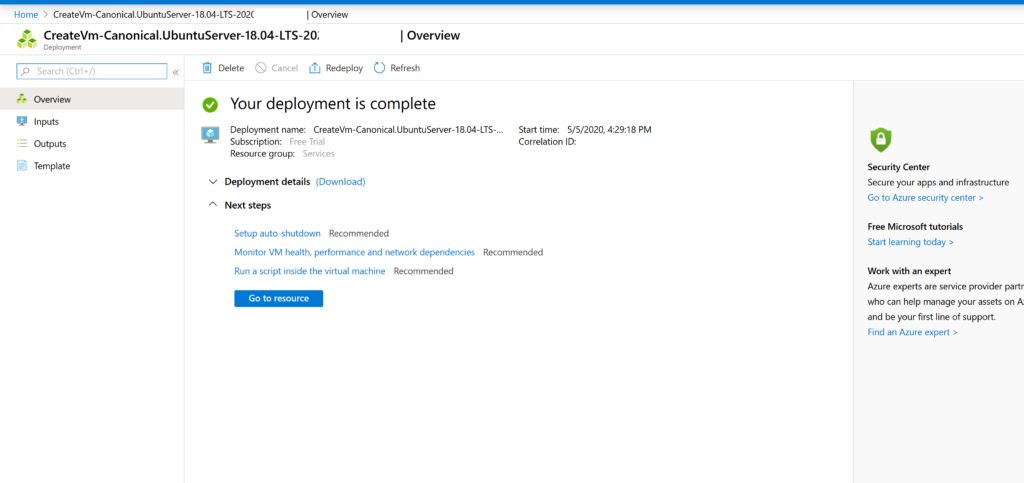Click the Download link for deployment details
Viewport: 1024px width, 483px height.
click(x=340, y=182)
